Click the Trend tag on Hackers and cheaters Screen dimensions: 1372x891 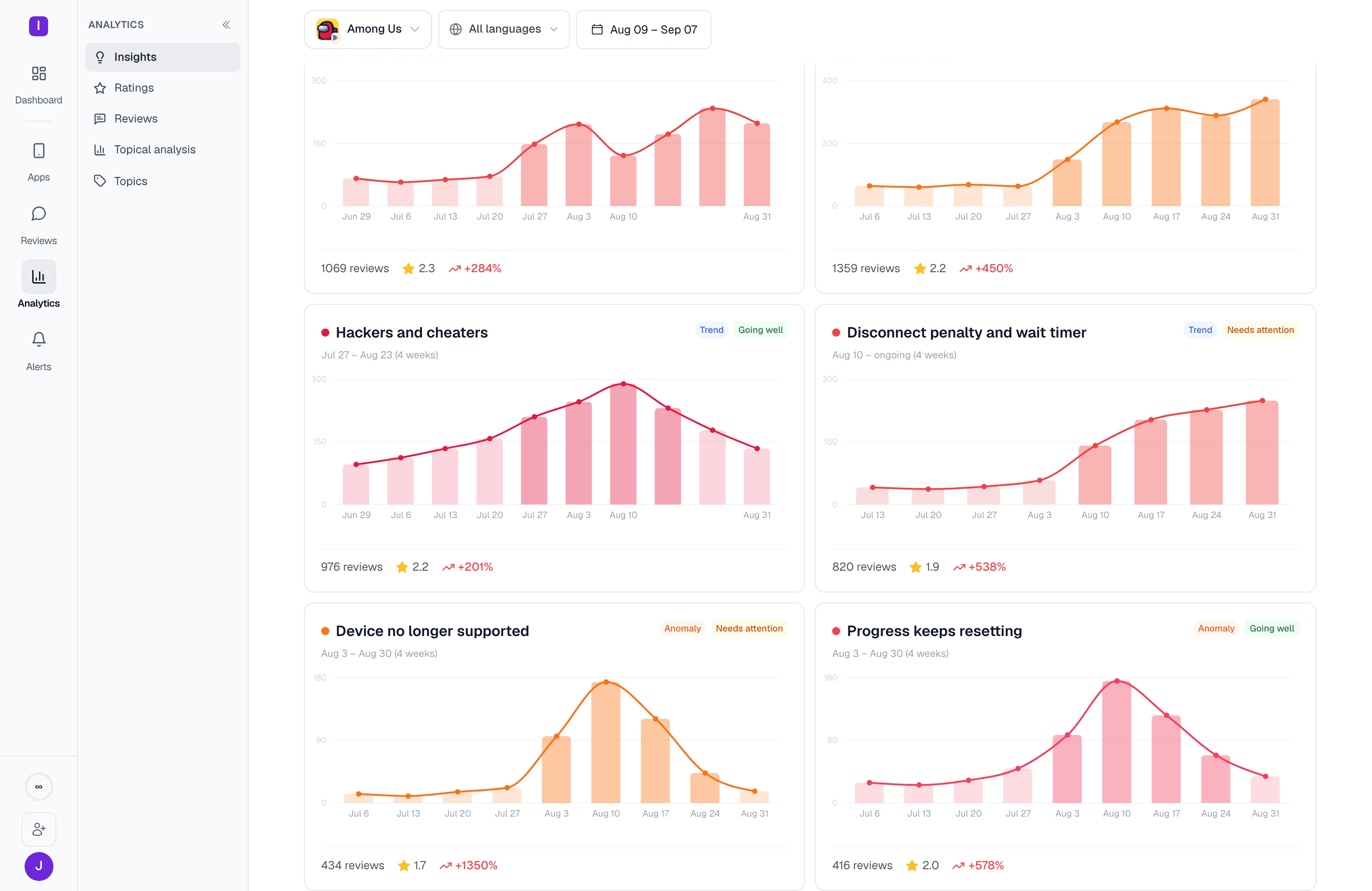pos(711,330)
